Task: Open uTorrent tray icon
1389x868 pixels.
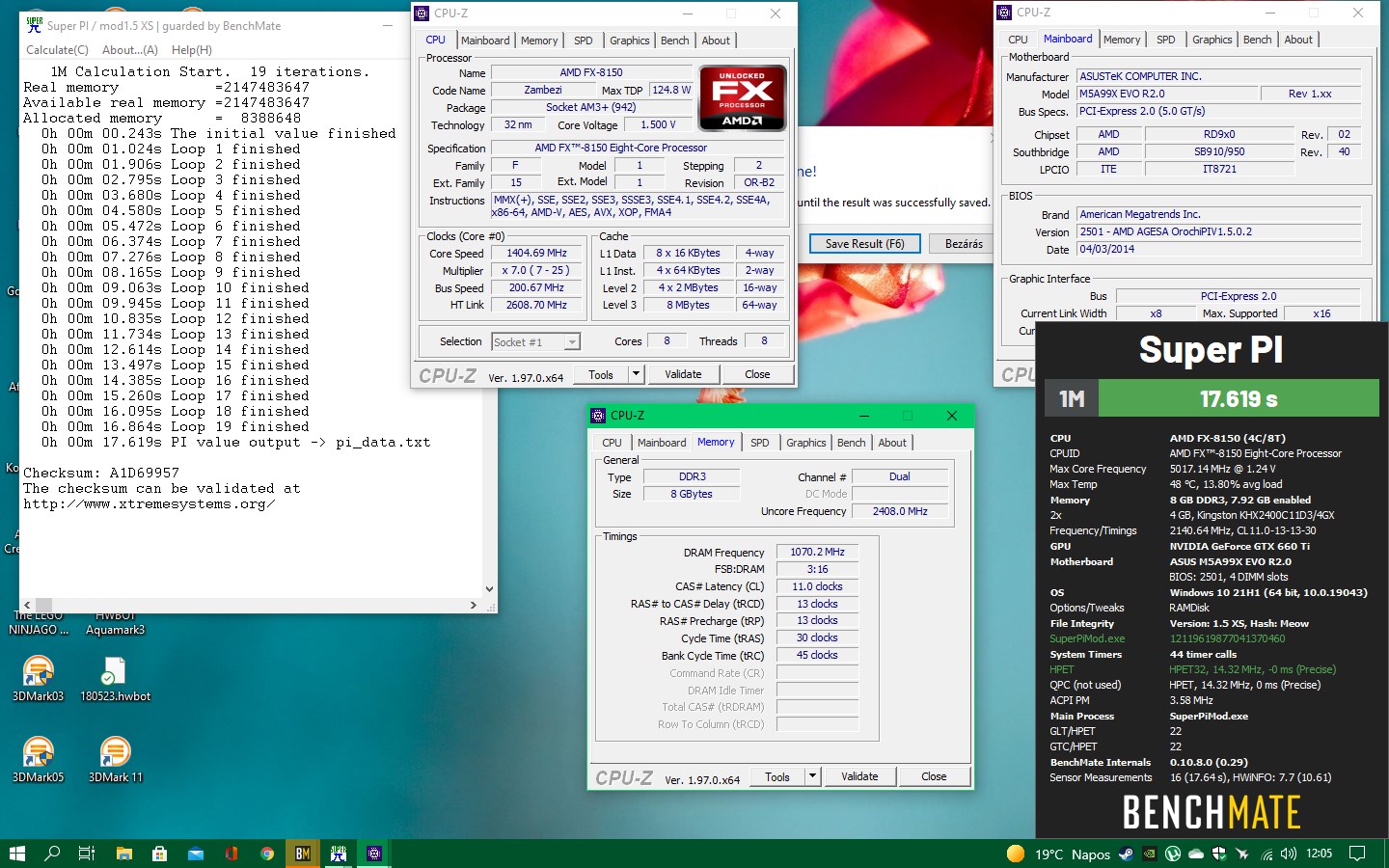Action: point(1173,854)
